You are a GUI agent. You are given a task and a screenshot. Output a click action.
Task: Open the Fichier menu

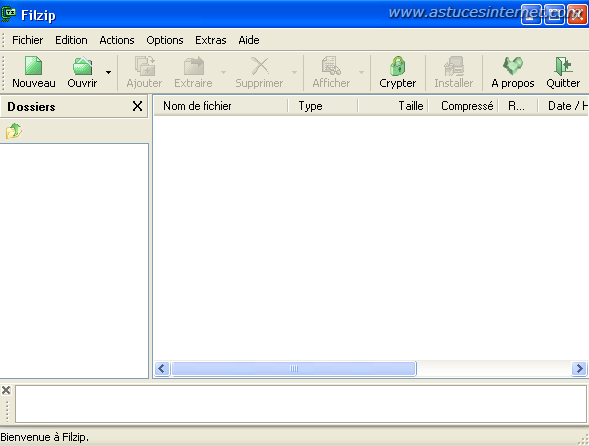coord(27,40)
